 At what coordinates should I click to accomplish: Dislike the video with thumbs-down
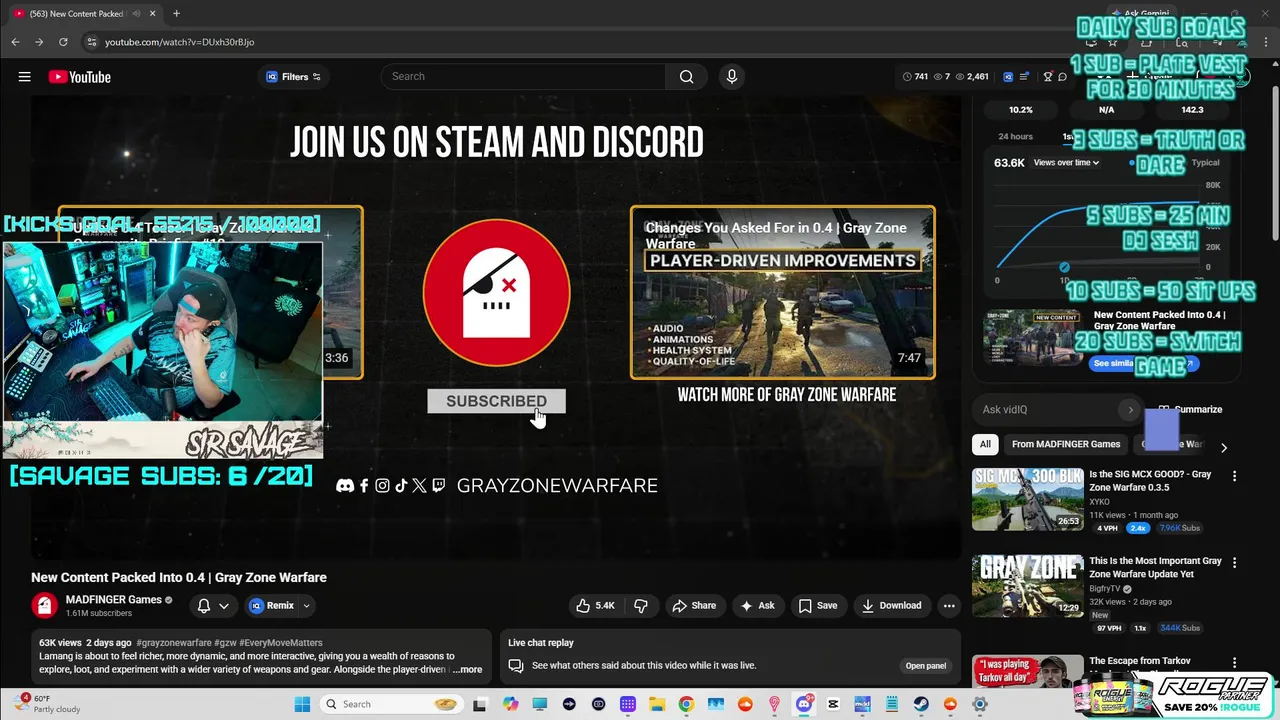click(x=641, y=605)
